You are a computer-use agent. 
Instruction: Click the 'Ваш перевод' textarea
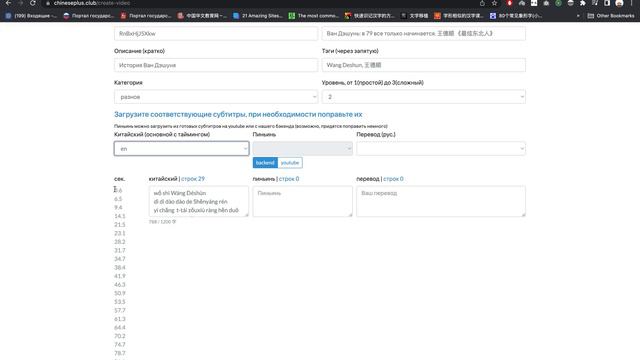(x=441, y=201)
